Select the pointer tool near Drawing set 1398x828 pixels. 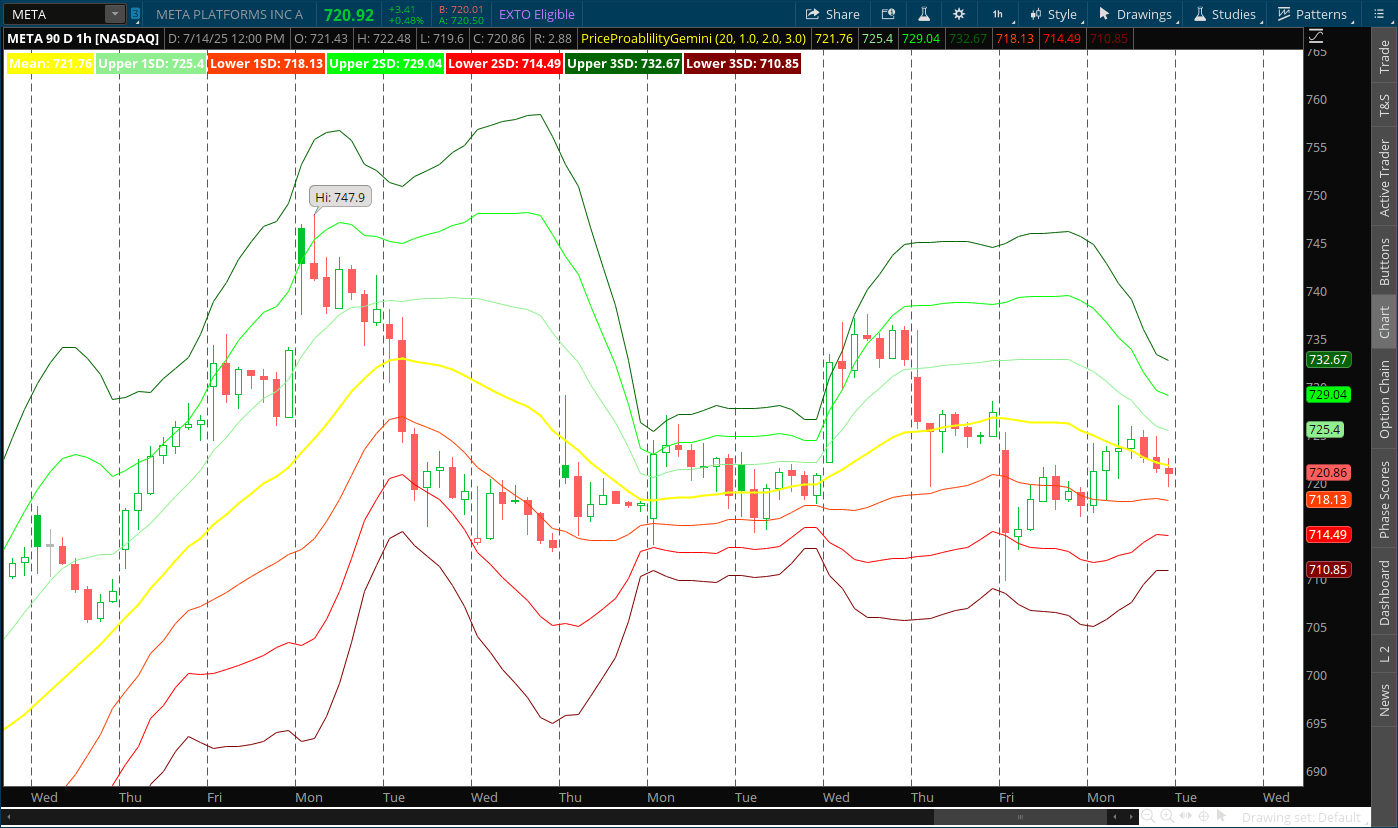pyautogui.click(x=1223, y=815)
